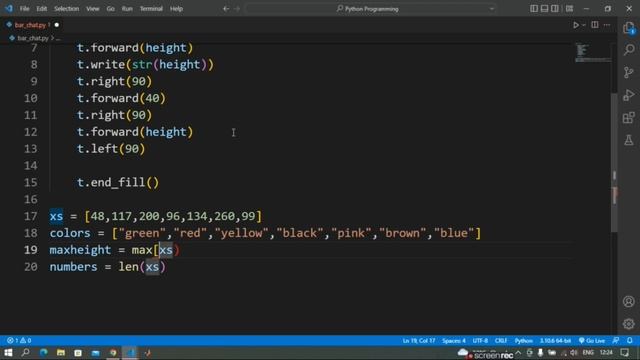Open the Mail app from the taskbar
640x360 pixels.
96,353
